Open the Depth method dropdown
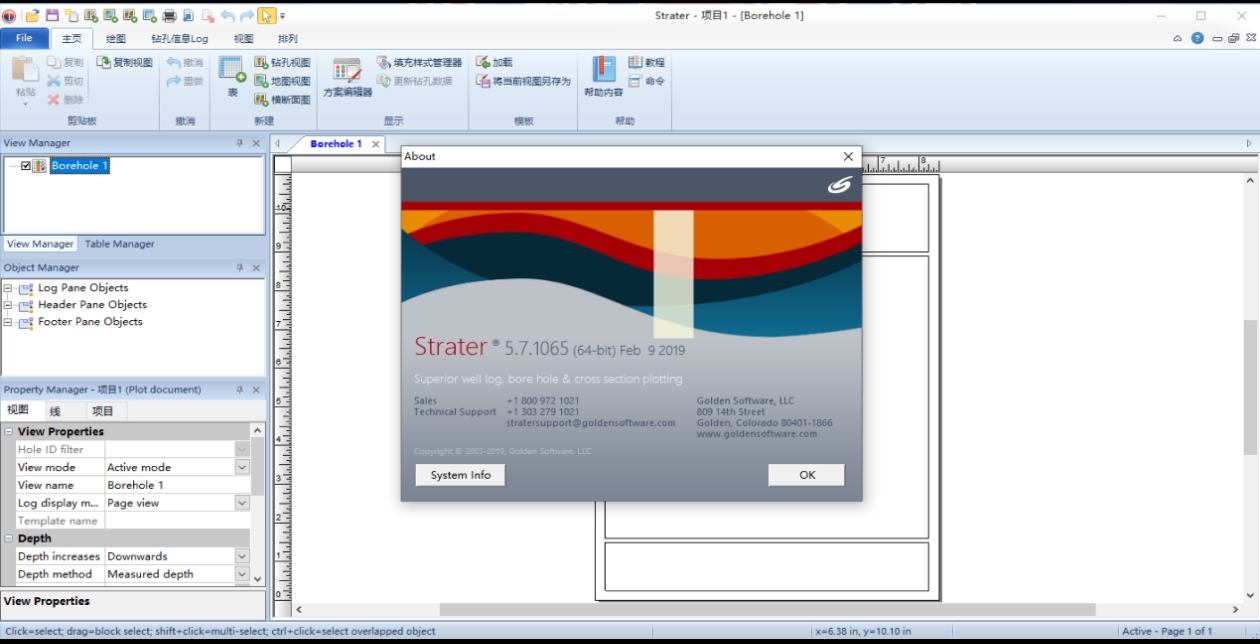 (242, 574)
